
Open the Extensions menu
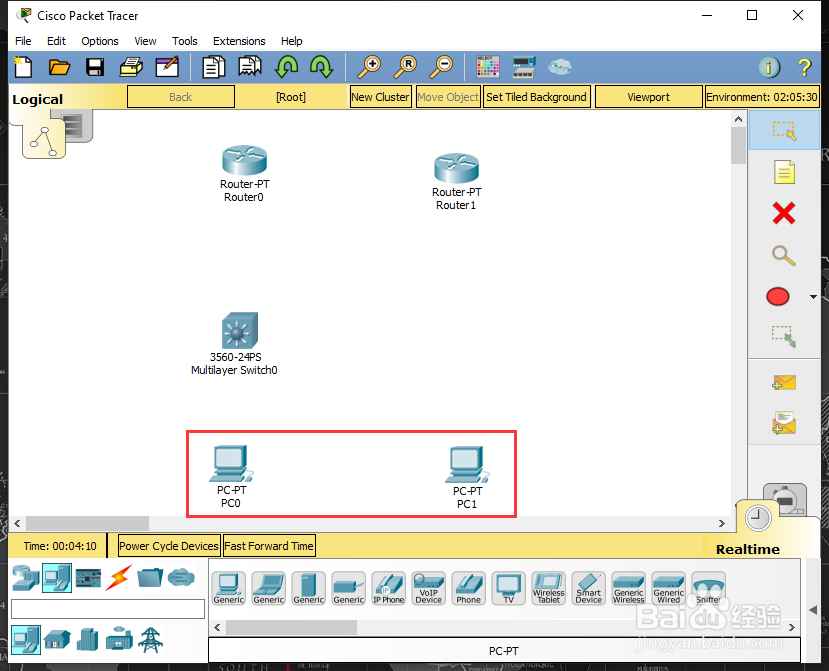239,41
